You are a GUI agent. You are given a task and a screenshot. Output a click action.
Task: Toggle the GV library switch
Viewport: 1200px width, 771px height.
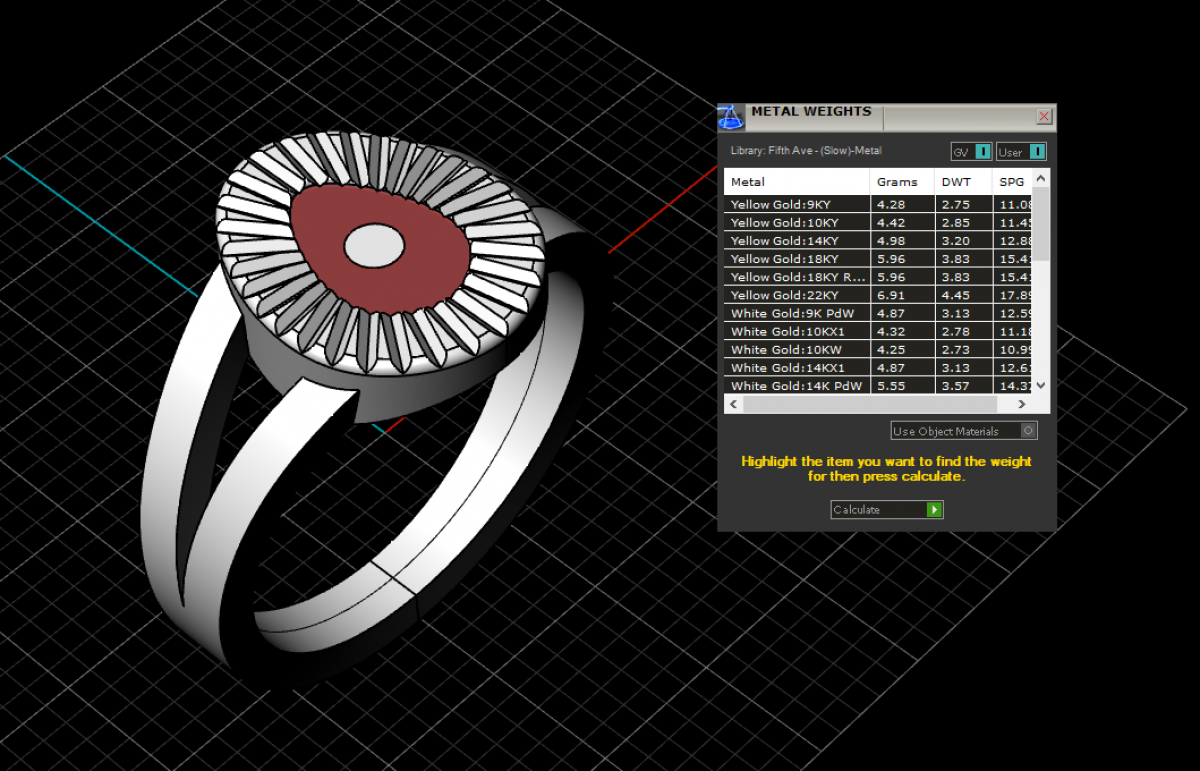[982, 152]
